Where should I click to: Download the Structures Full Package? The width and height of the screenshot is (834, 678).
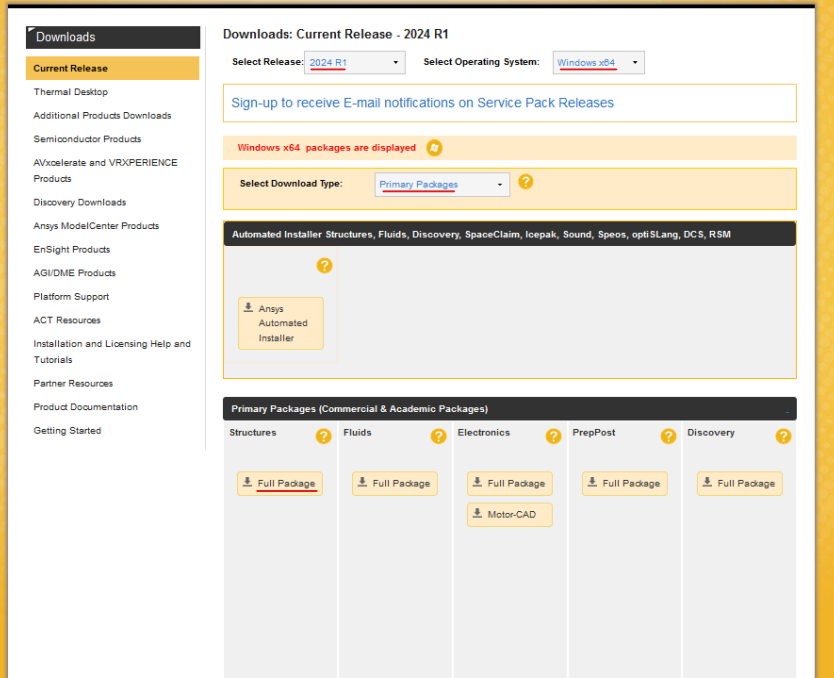click(x=279, y=484)
